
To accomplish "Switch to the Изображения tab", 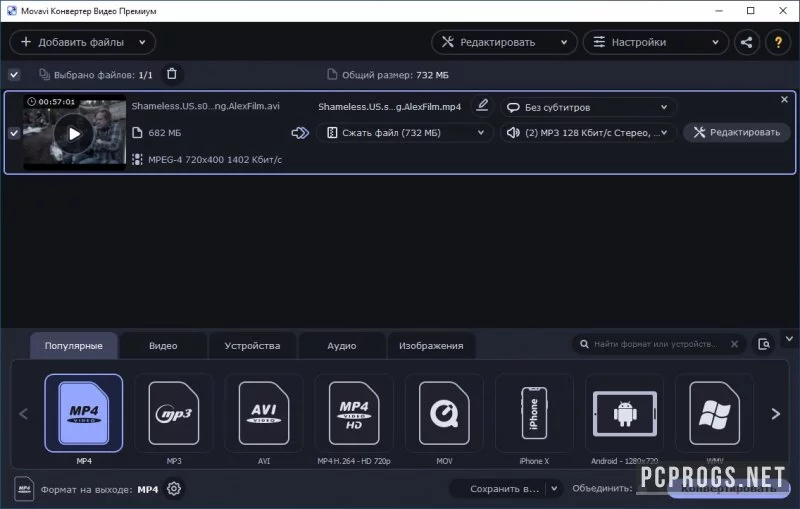I will 431,346.
